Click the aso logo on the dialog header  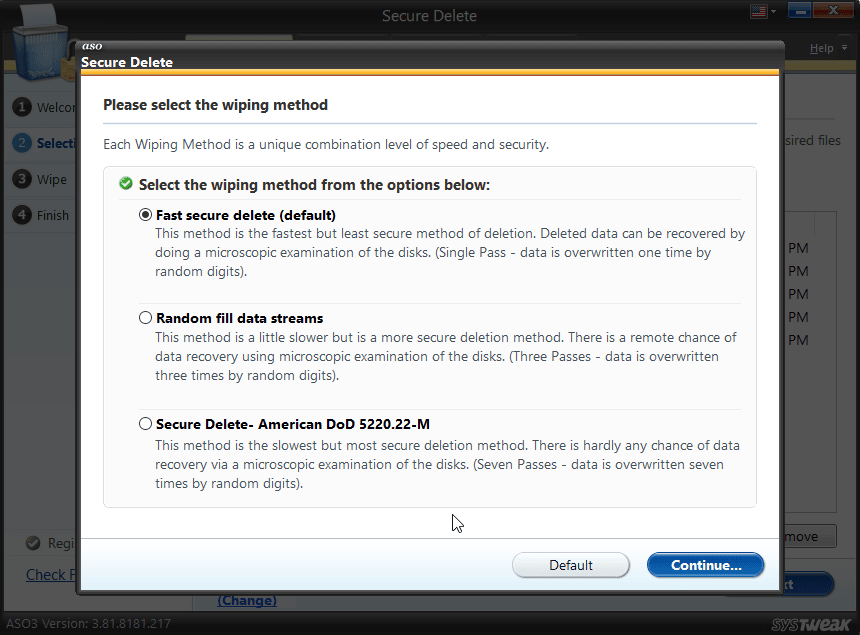[92, 46]
